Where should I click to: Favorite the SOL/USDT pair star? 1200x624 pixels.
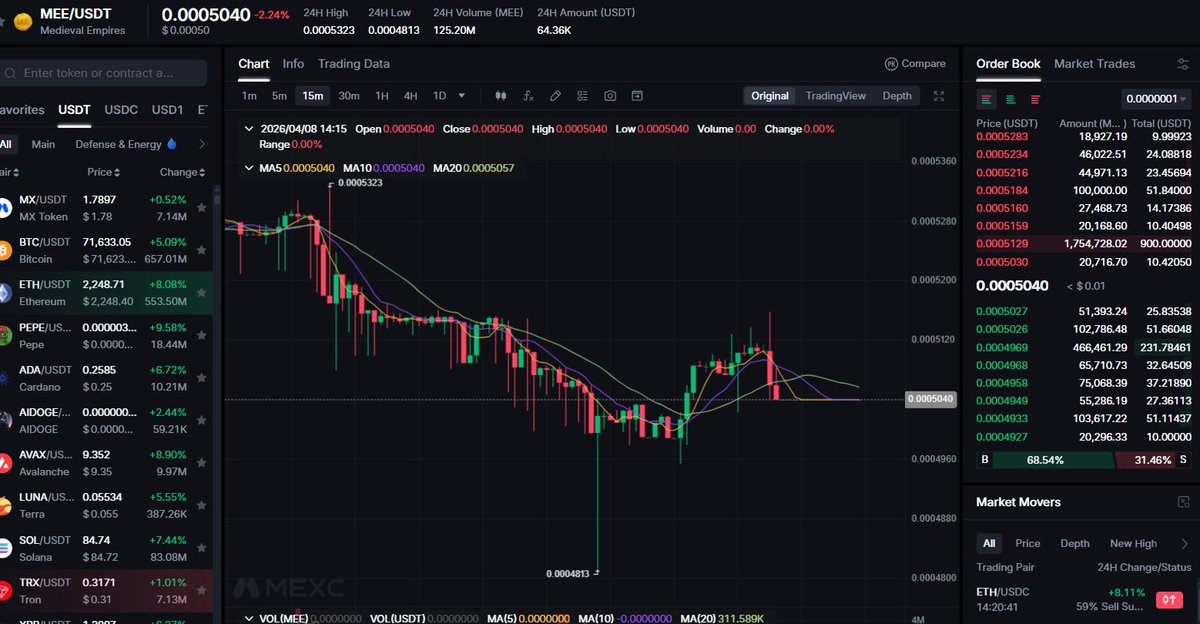202,548
